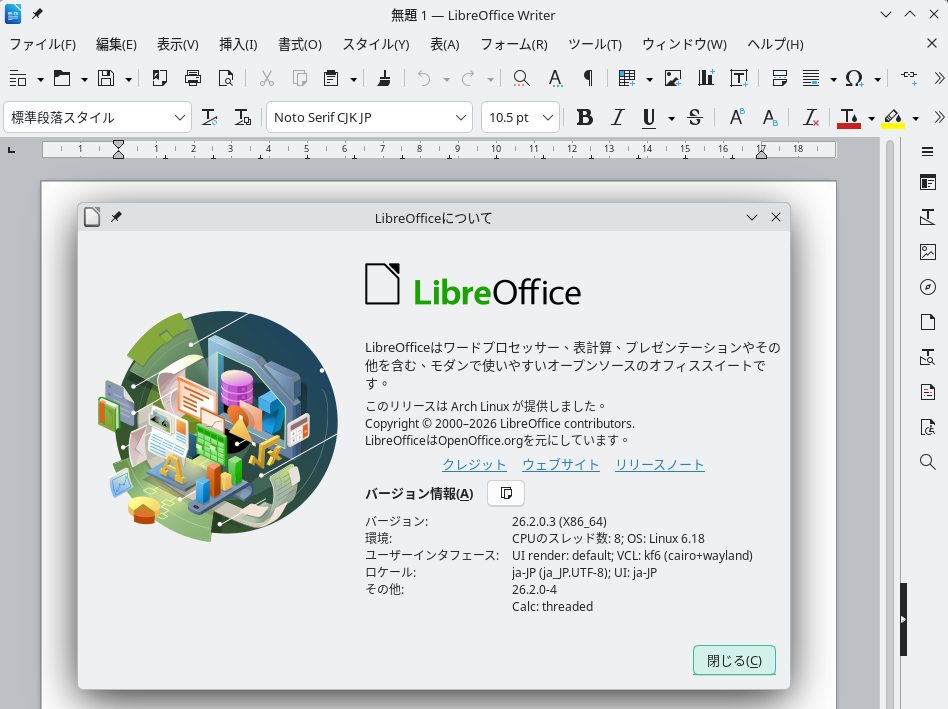Click the Insert Chart toolbar icon
This screenshot has width=948, height=709.
coord(706,78)
